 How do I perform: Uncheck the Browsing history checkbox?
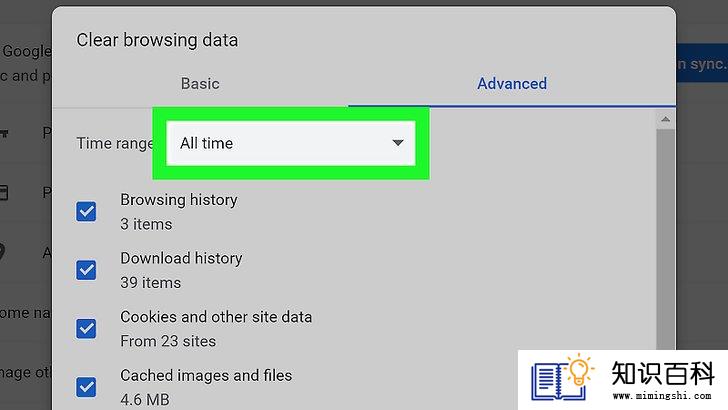tap(86, 212)
